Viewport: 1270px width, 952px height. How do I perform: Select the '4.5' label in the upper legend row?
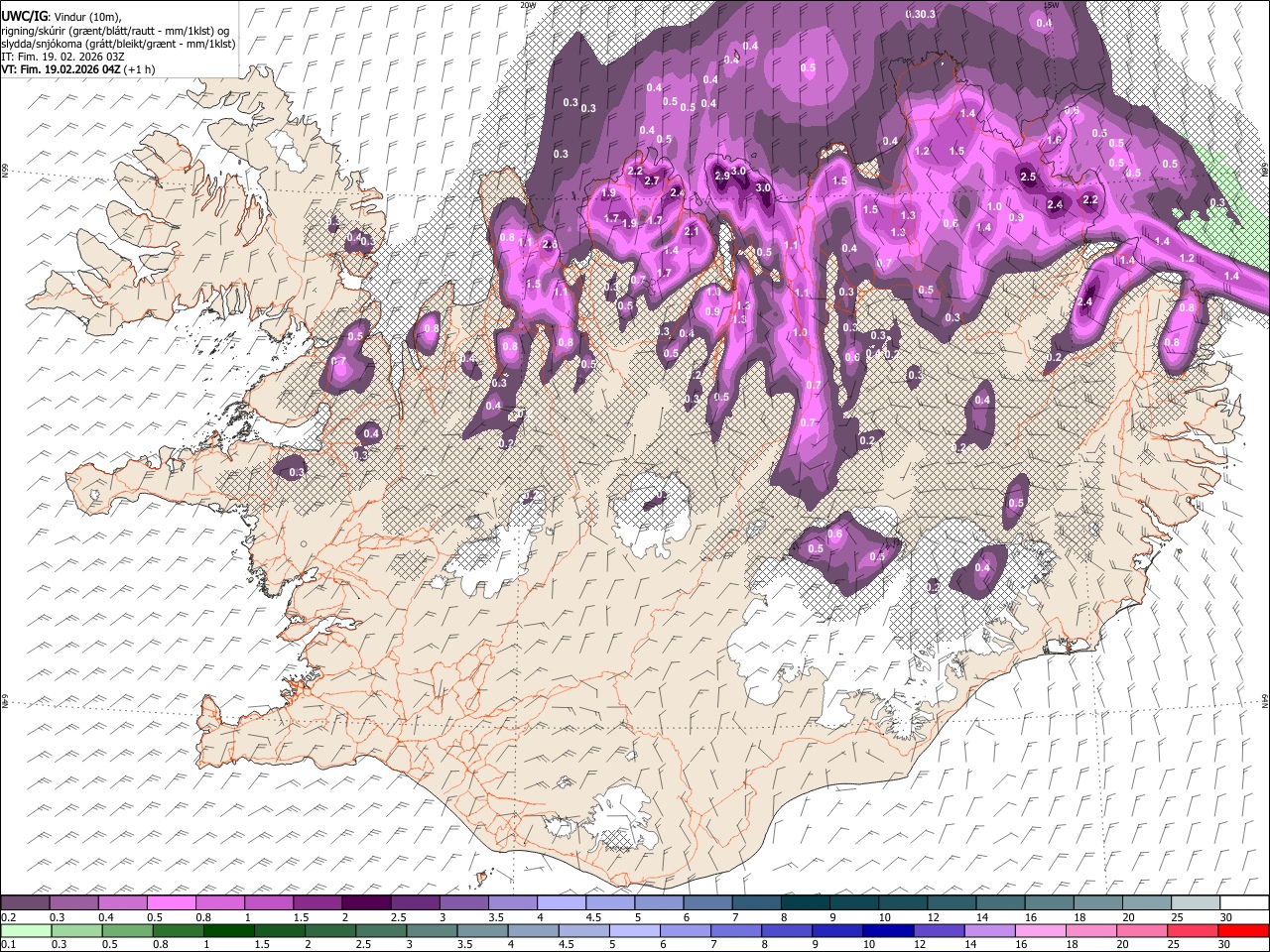pos(593,917)
